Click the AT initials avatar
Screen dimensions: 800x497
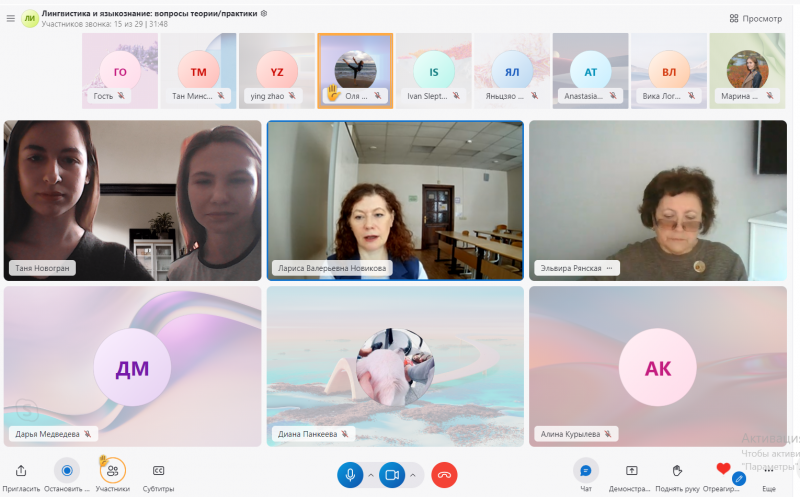590,71
